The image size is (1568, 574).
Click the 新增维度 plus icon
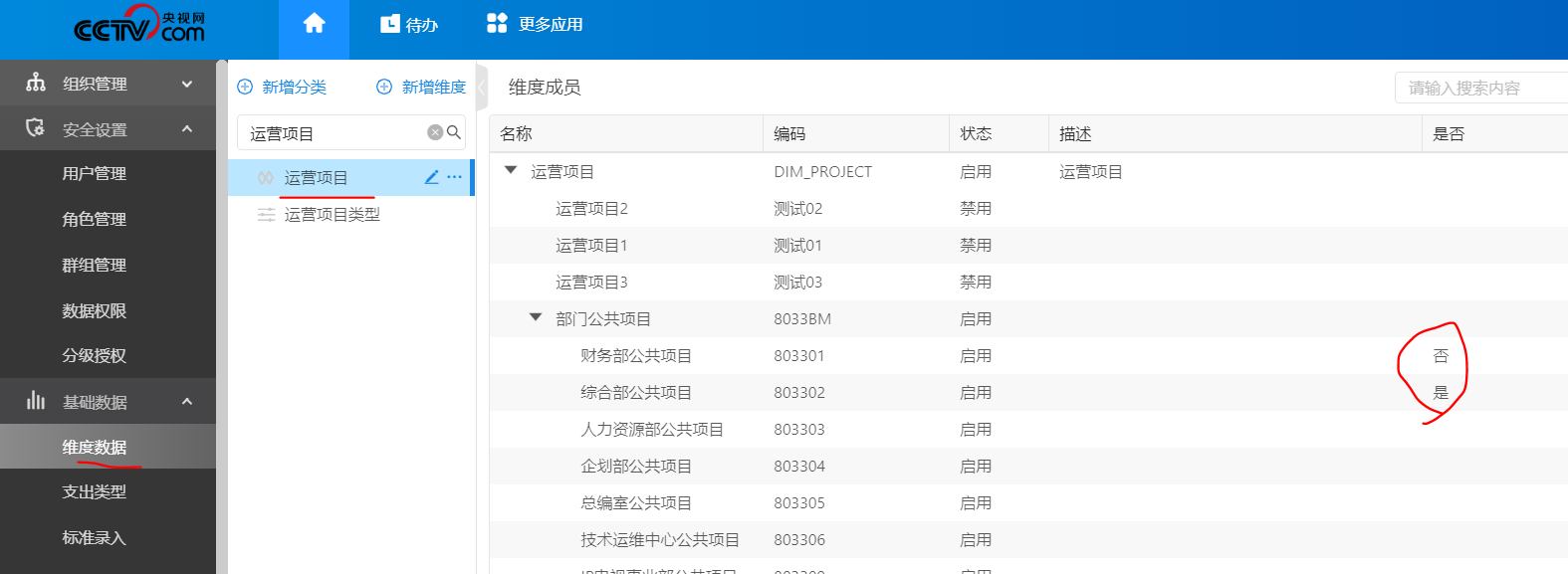coord(384,87)
